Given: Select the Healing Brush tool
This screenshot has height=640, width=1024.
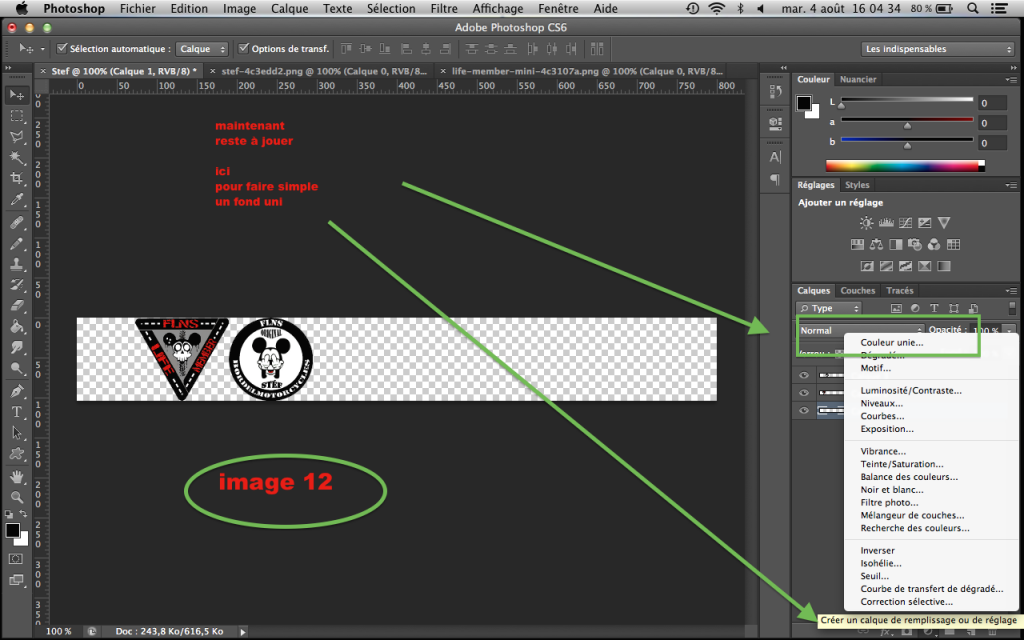Looking at the screenshot, I should click(17, 223).
